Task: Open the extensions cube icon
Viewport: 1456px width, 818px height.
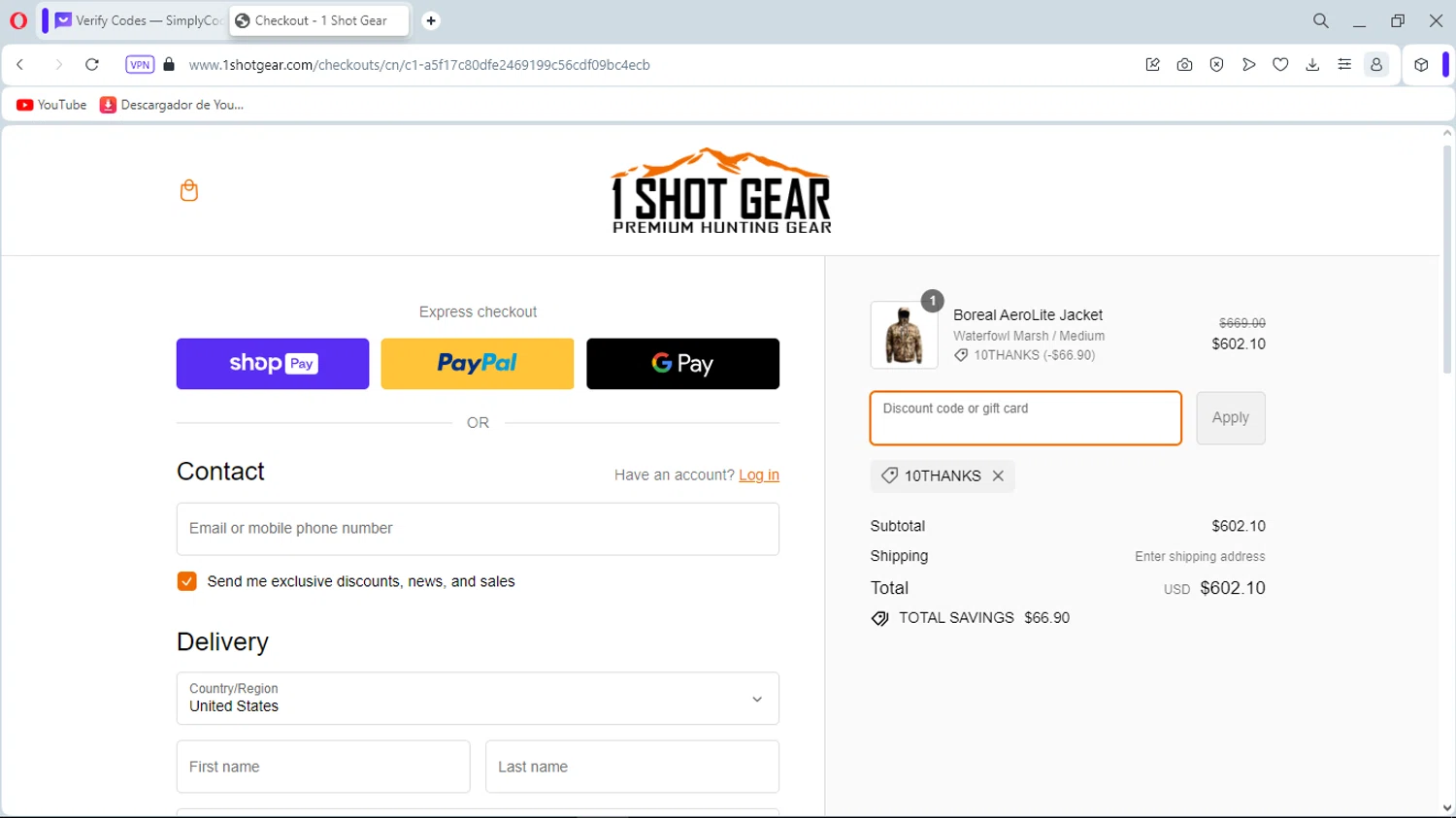Action: [1421, 65]
